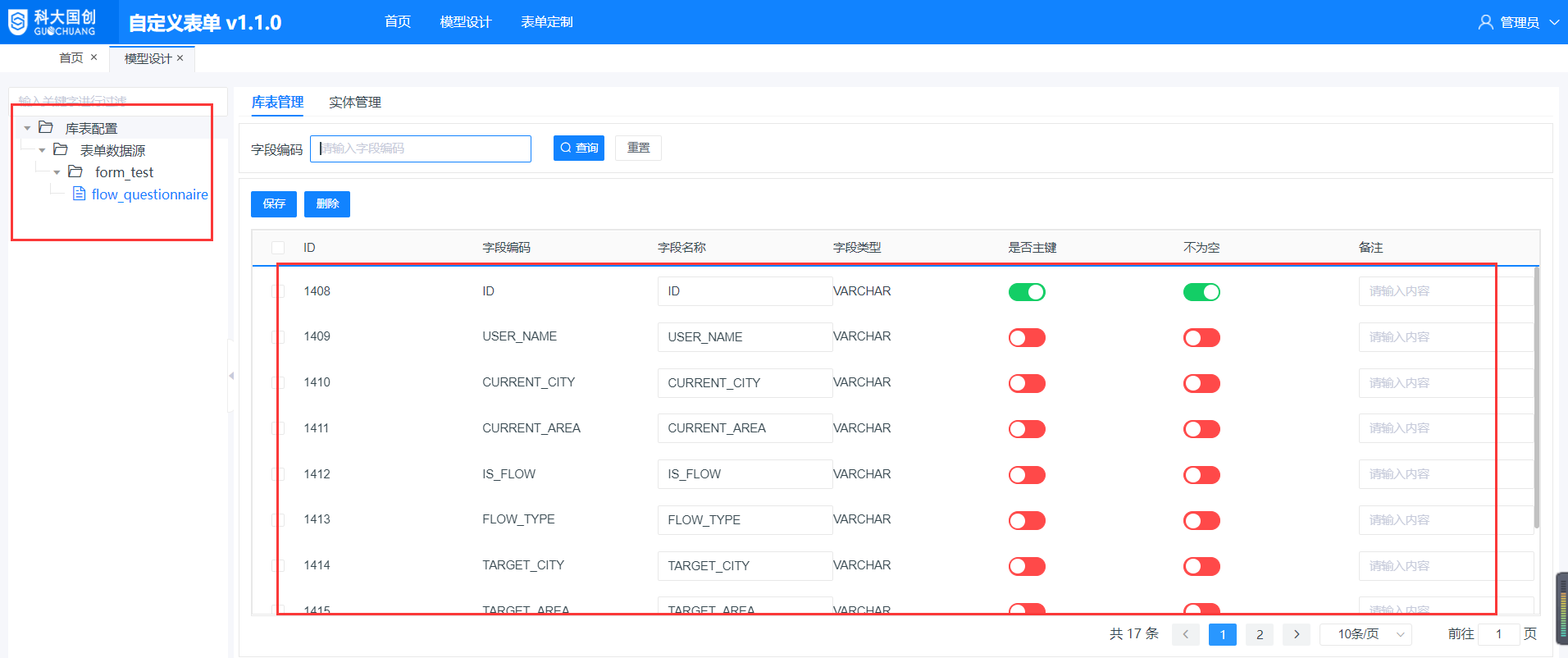Go to next page arrow
Image resolution: width=1568 pixels, height=658 pixels.
(1297, 634)
